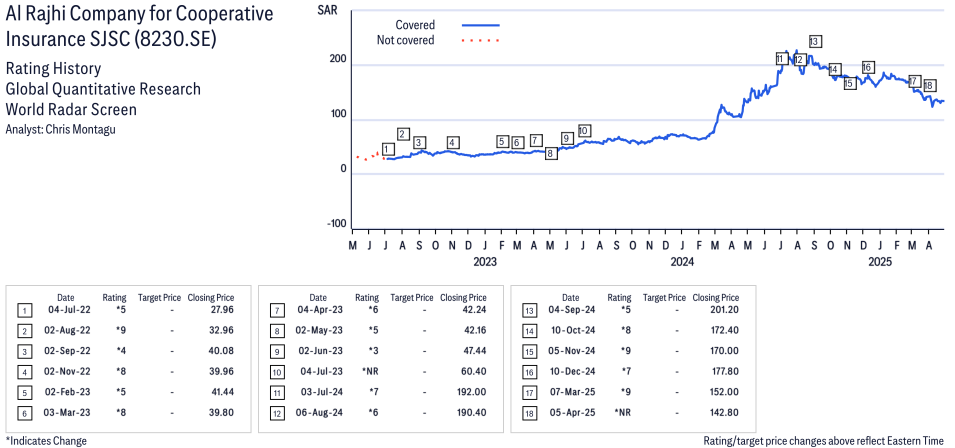Click the 200 y-axis label

pos(338,59)
